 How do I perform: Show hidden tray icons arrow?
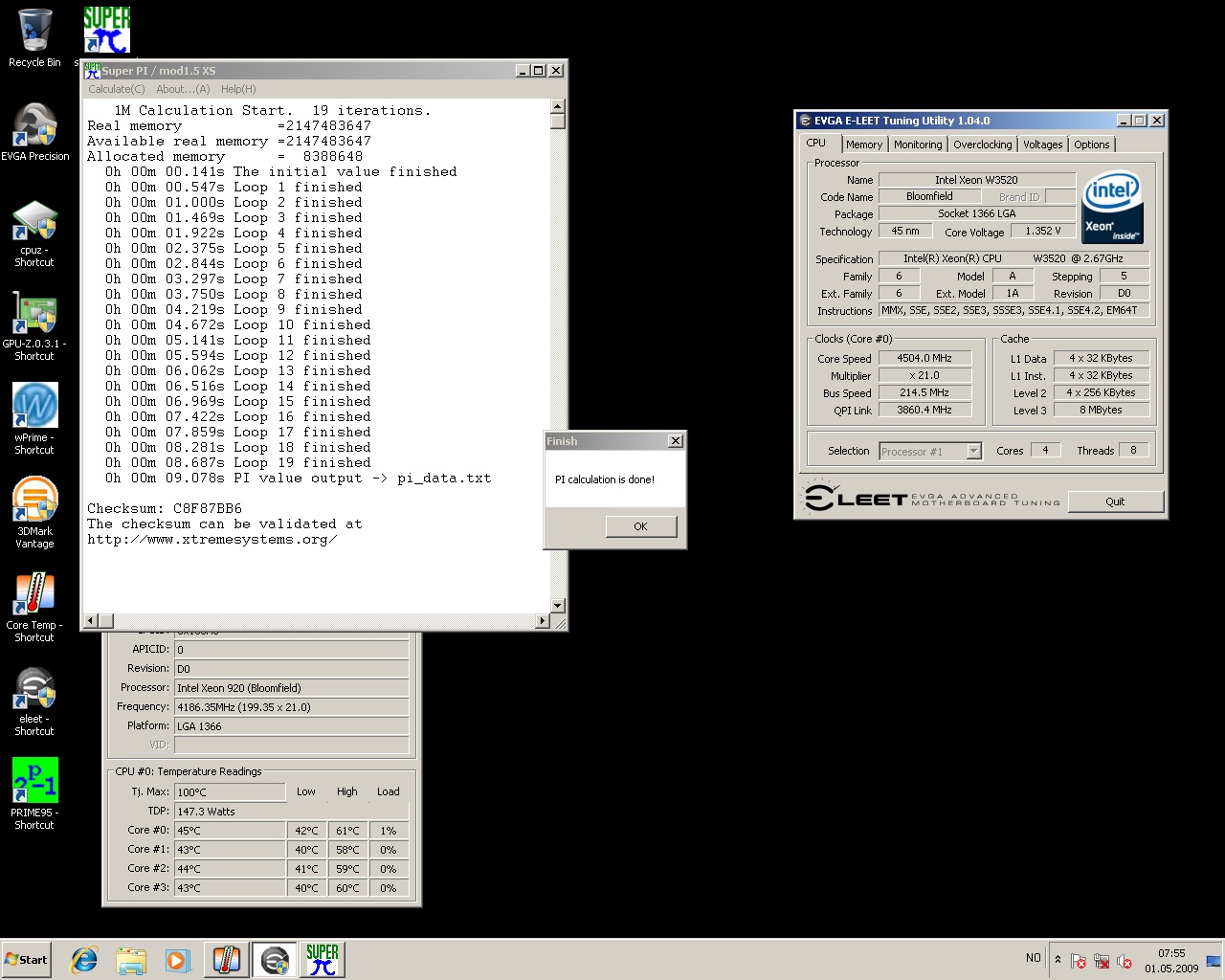point(1058,959)
